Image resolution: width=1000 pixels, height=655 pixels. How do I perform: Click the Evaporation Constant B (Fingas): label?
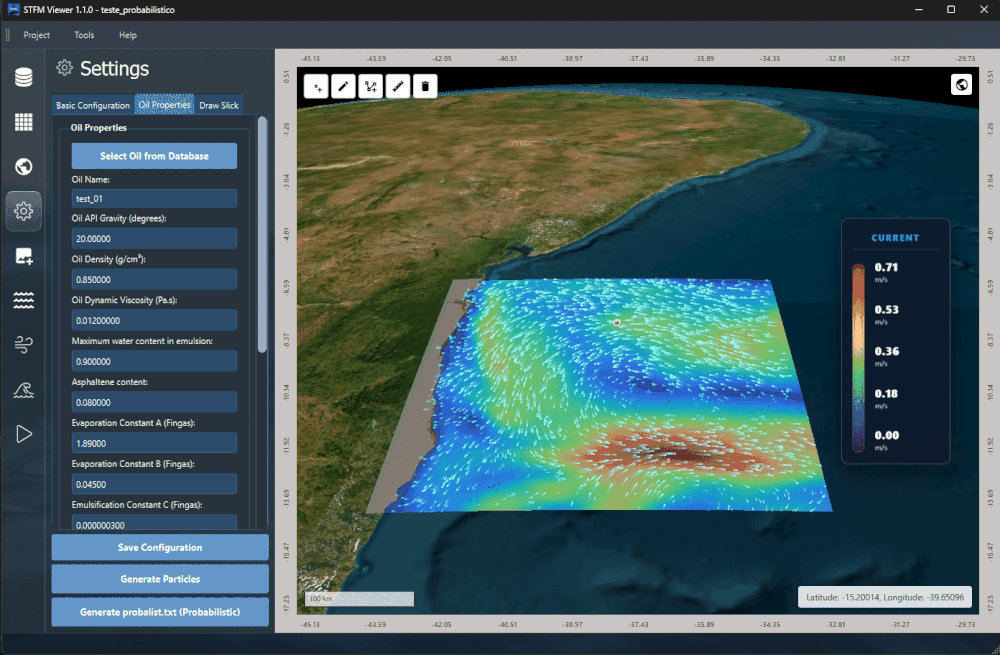pos(133,464)
